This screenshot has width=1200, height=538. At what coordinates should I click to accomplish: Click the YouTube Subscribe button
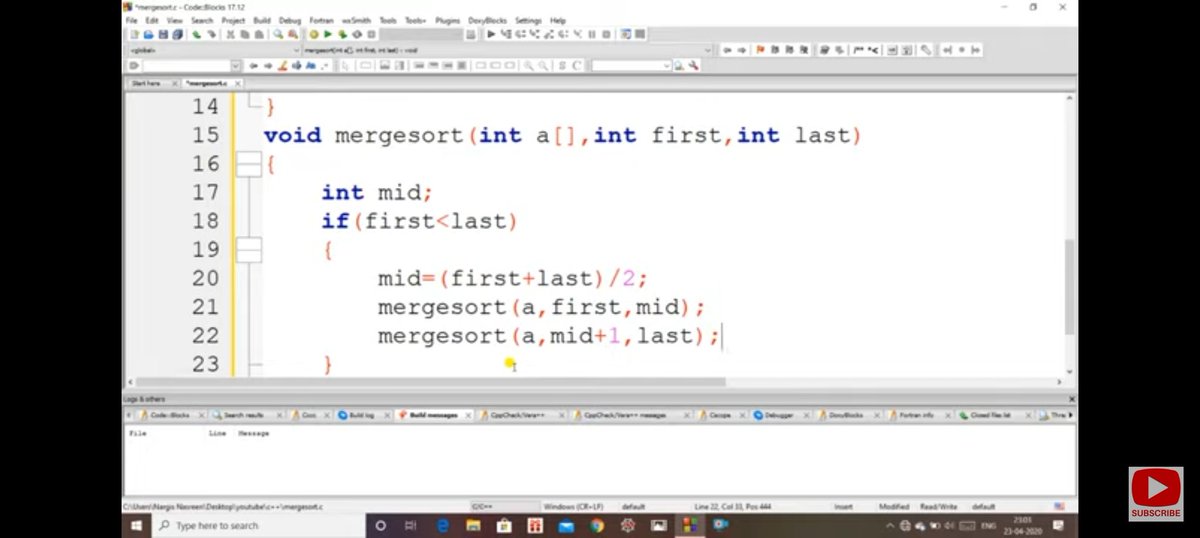coord(1156,493)
